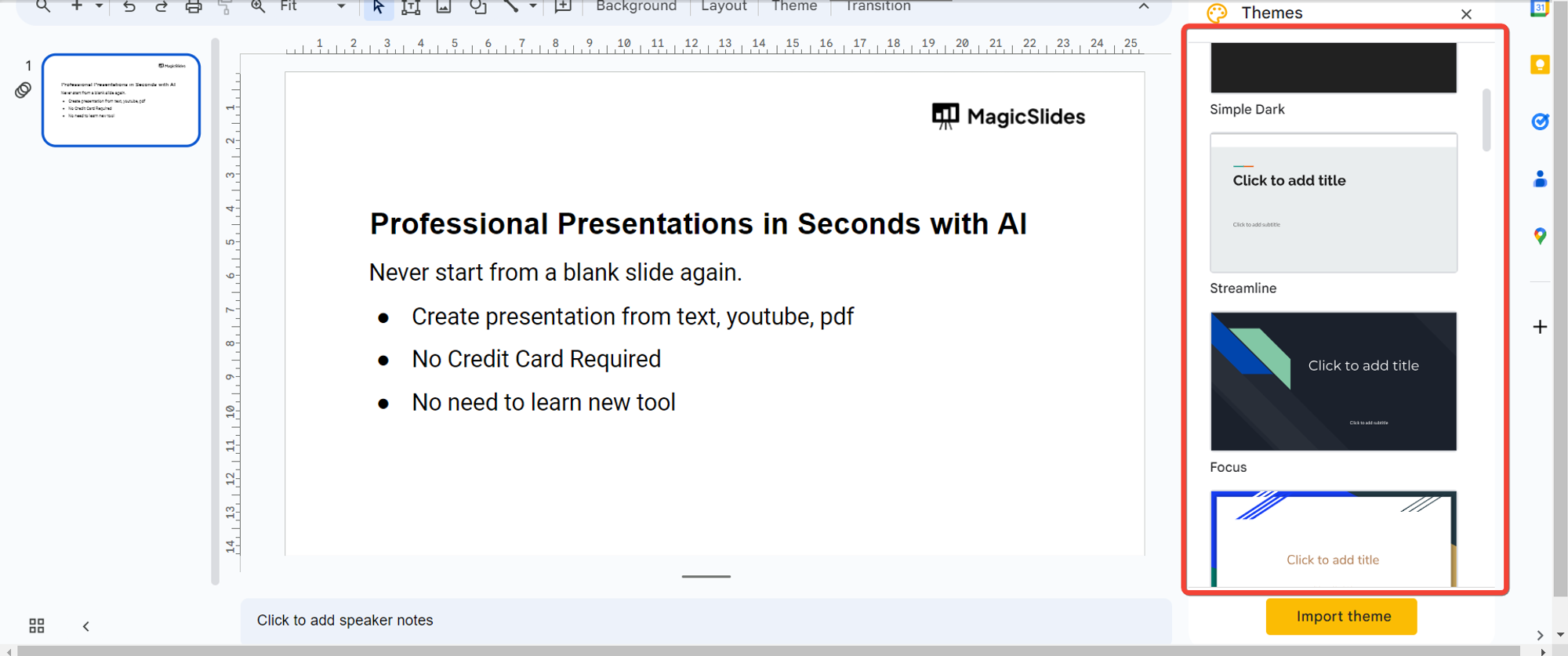Hide the menus with collapse arrow
Image resolution: width=1568 pixels, height=656 pixels.
(1144, 6)
